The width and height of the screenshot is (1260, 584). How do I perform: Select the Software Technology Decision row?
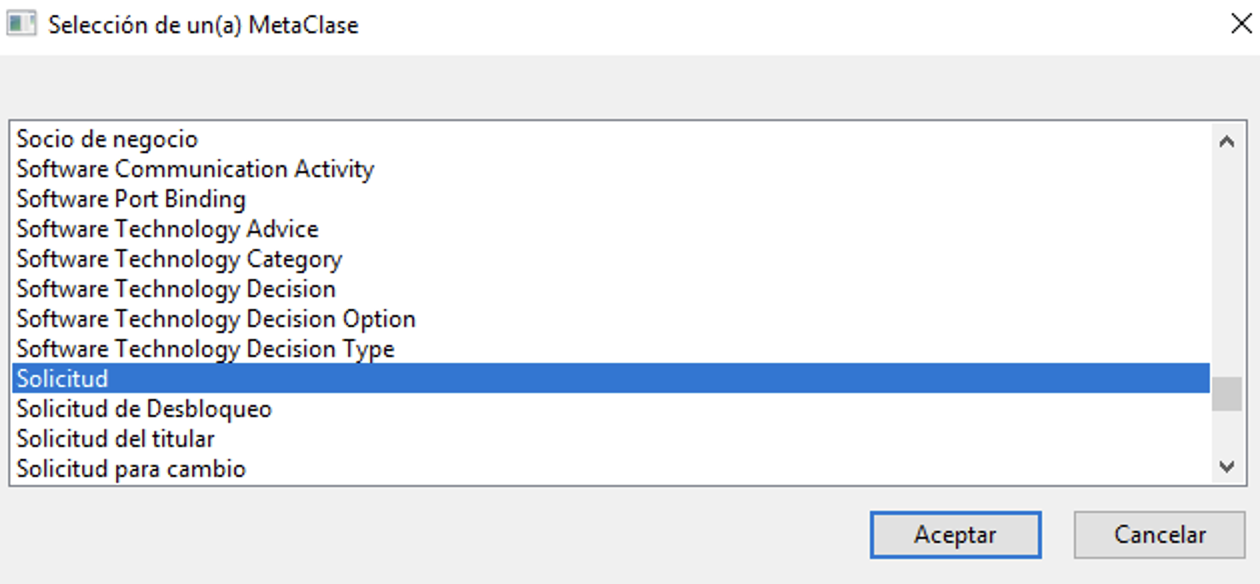(610, 289)
